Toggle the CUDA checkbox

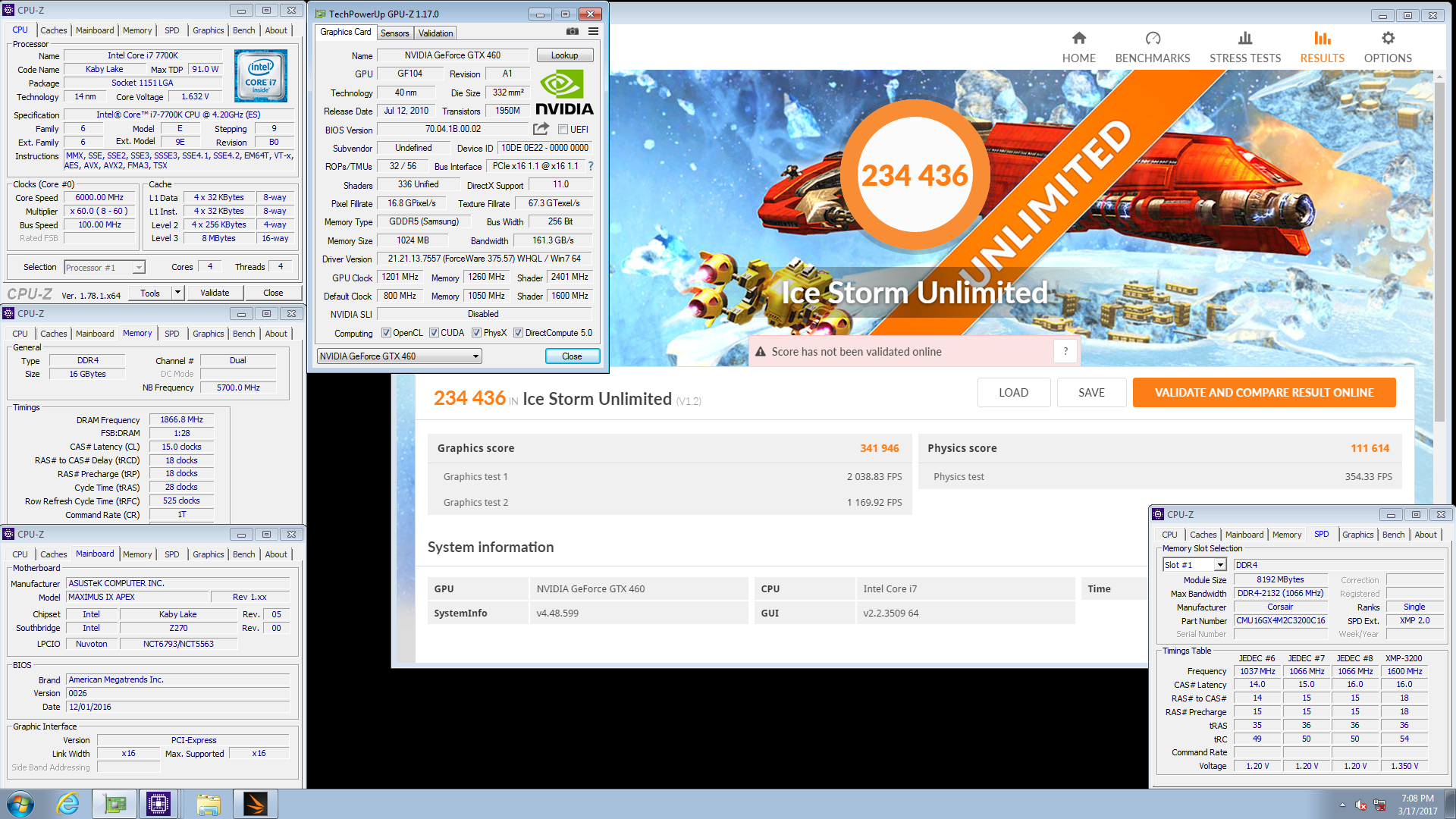[x=434, y=333]
